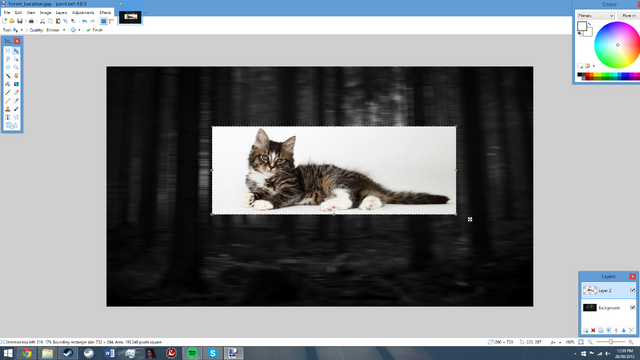
Task: Select the Lasso Select tool
Action: click(x=8, y=59)
